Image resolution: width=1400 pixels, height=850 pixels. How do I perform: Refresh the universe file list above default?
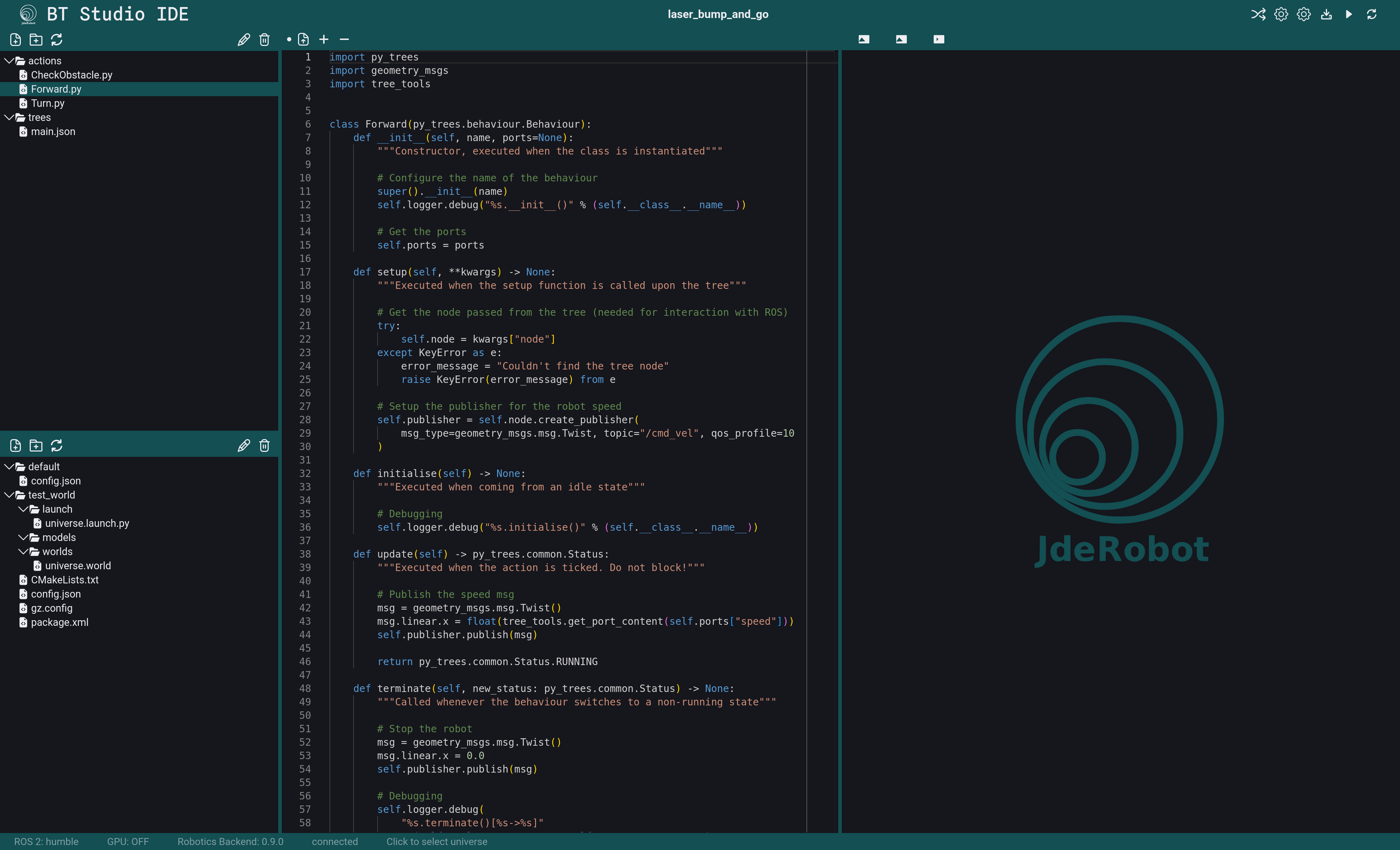point(56,446)
